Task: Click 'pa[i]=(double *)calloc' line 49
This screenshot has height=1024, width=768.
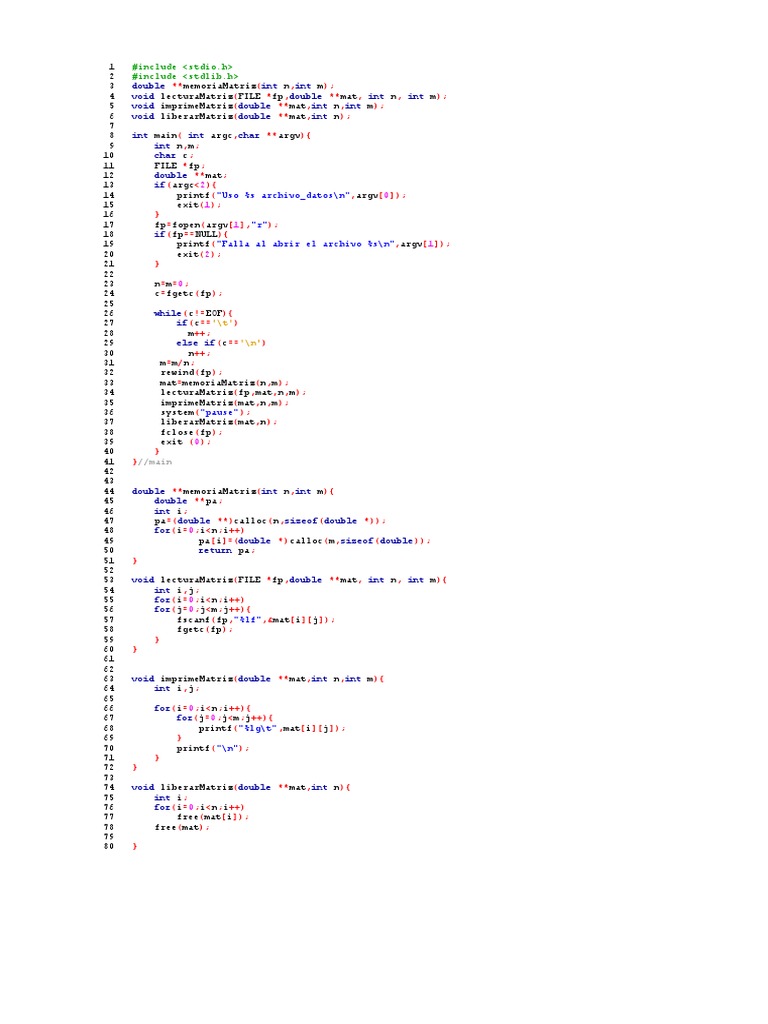Action: point(314,541)
